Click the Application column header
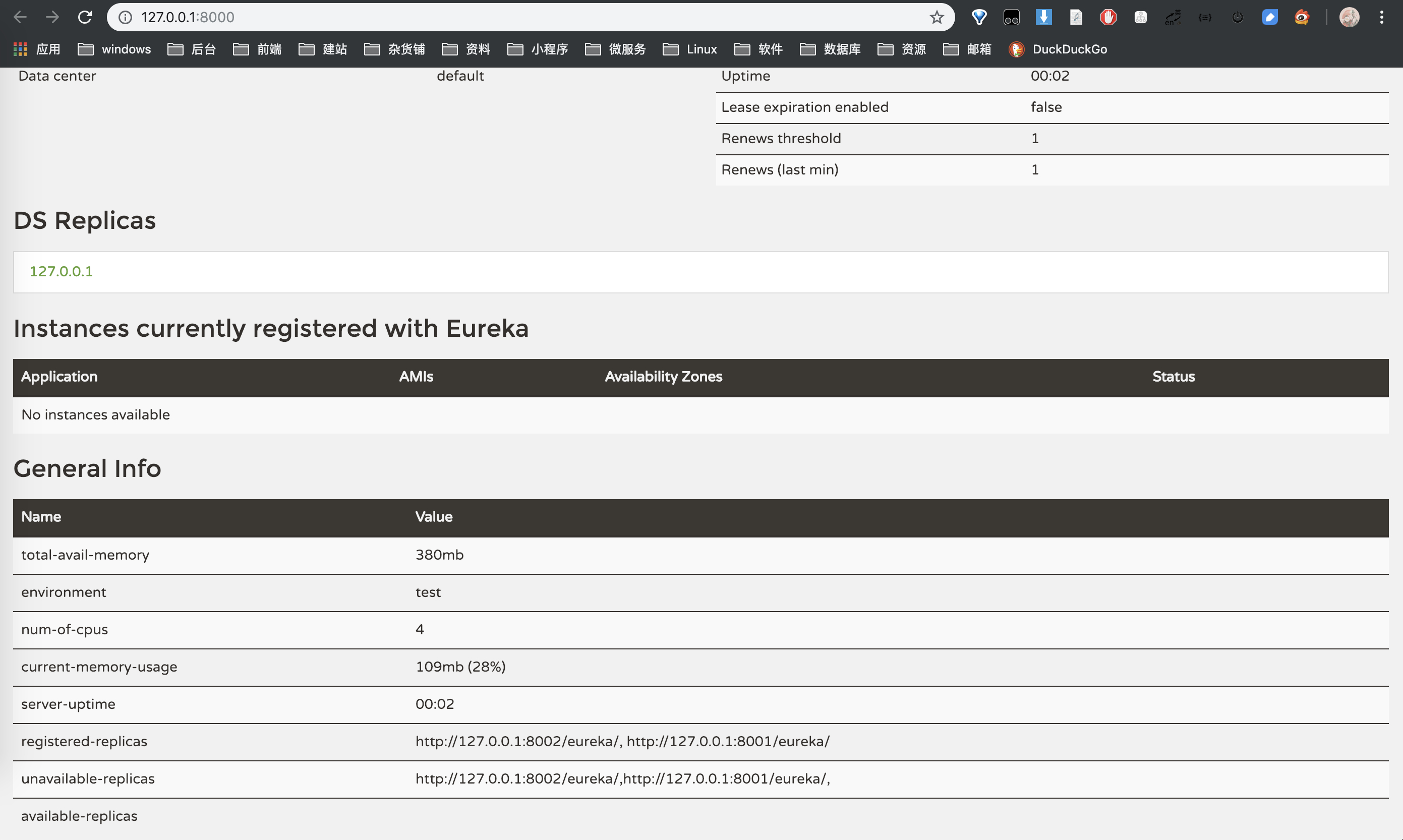This screenshot has width=1403, height=840. [x=60, y=377]
